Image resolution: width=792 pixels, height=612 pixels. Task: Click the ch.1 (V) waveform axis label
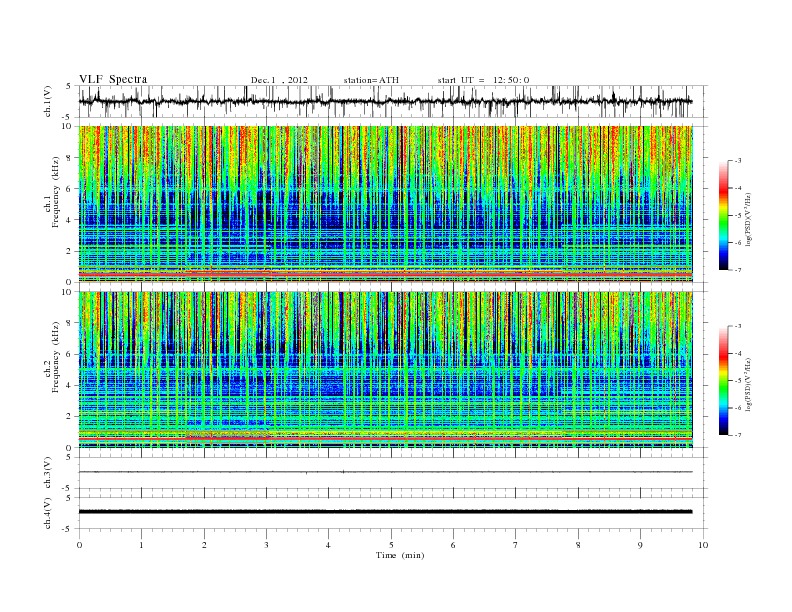(47, 101)
